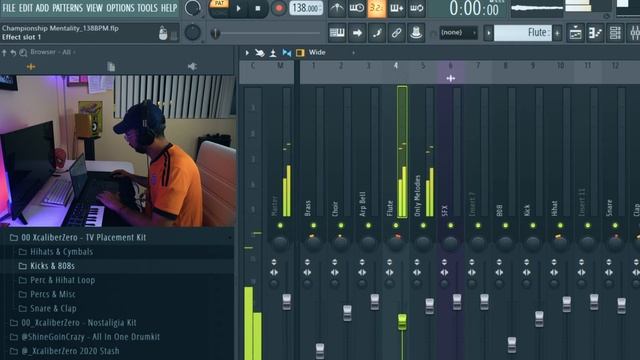
Task: Click the song position slider handle
Action: 216,33
